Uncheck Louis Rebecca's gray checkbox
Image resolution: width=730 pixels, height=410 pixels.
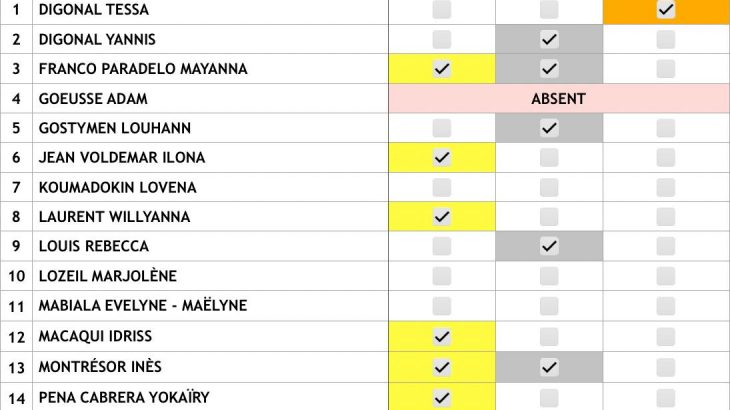549,246
